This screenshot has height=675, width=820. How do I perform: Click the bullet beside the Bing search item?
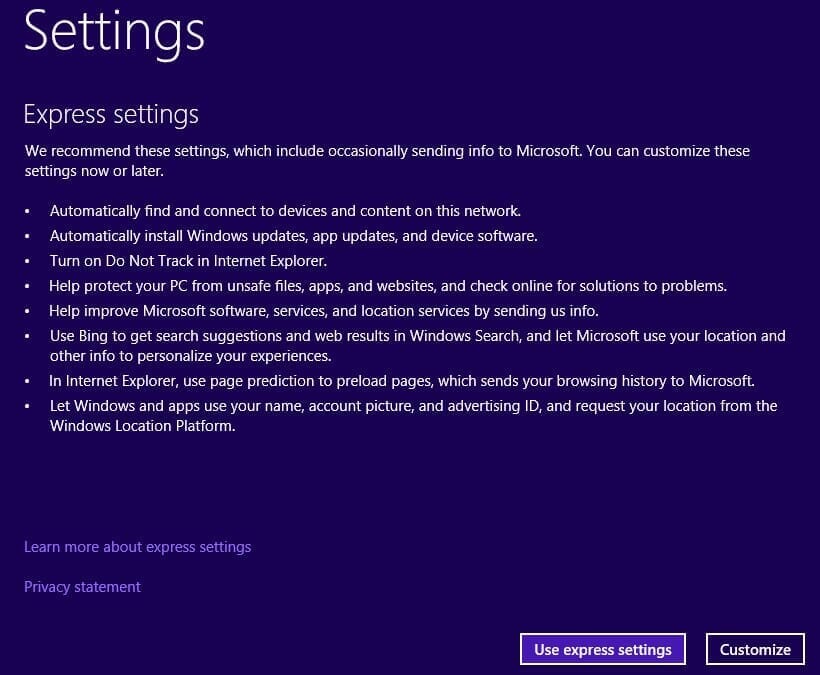pos(28,337)
